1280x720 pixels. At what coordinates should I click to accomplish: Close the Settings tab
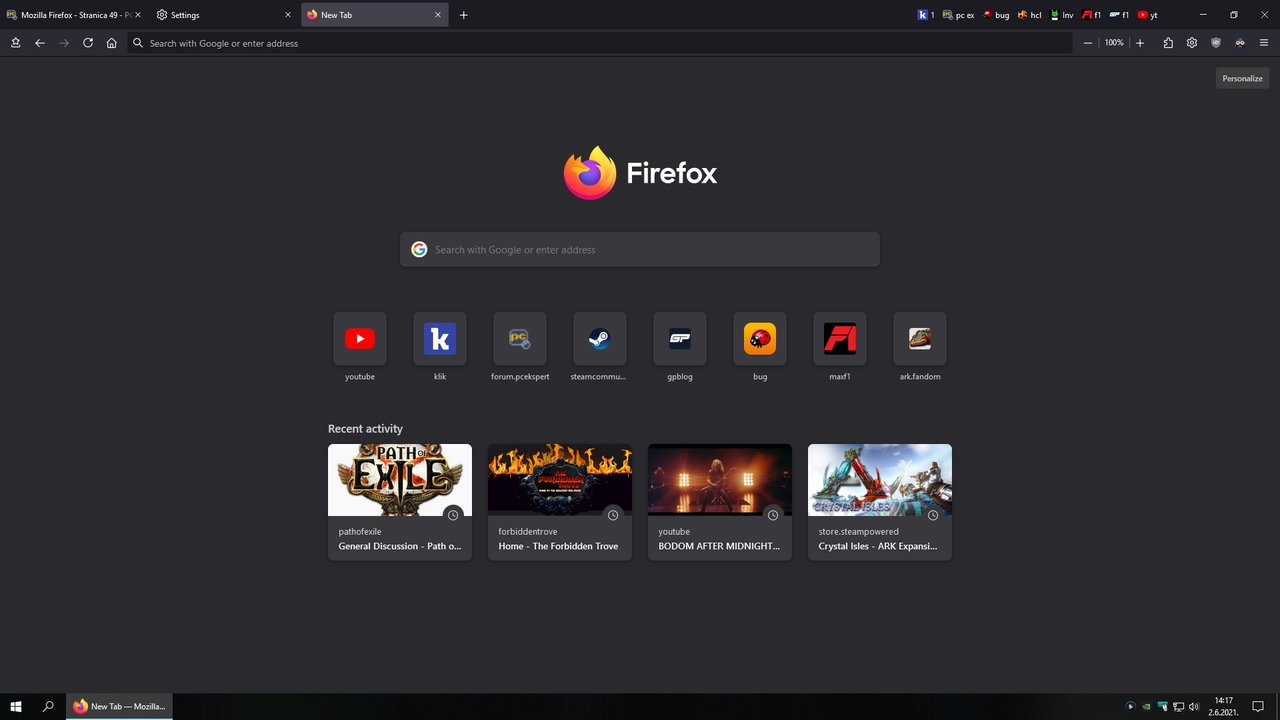point(288,15)
